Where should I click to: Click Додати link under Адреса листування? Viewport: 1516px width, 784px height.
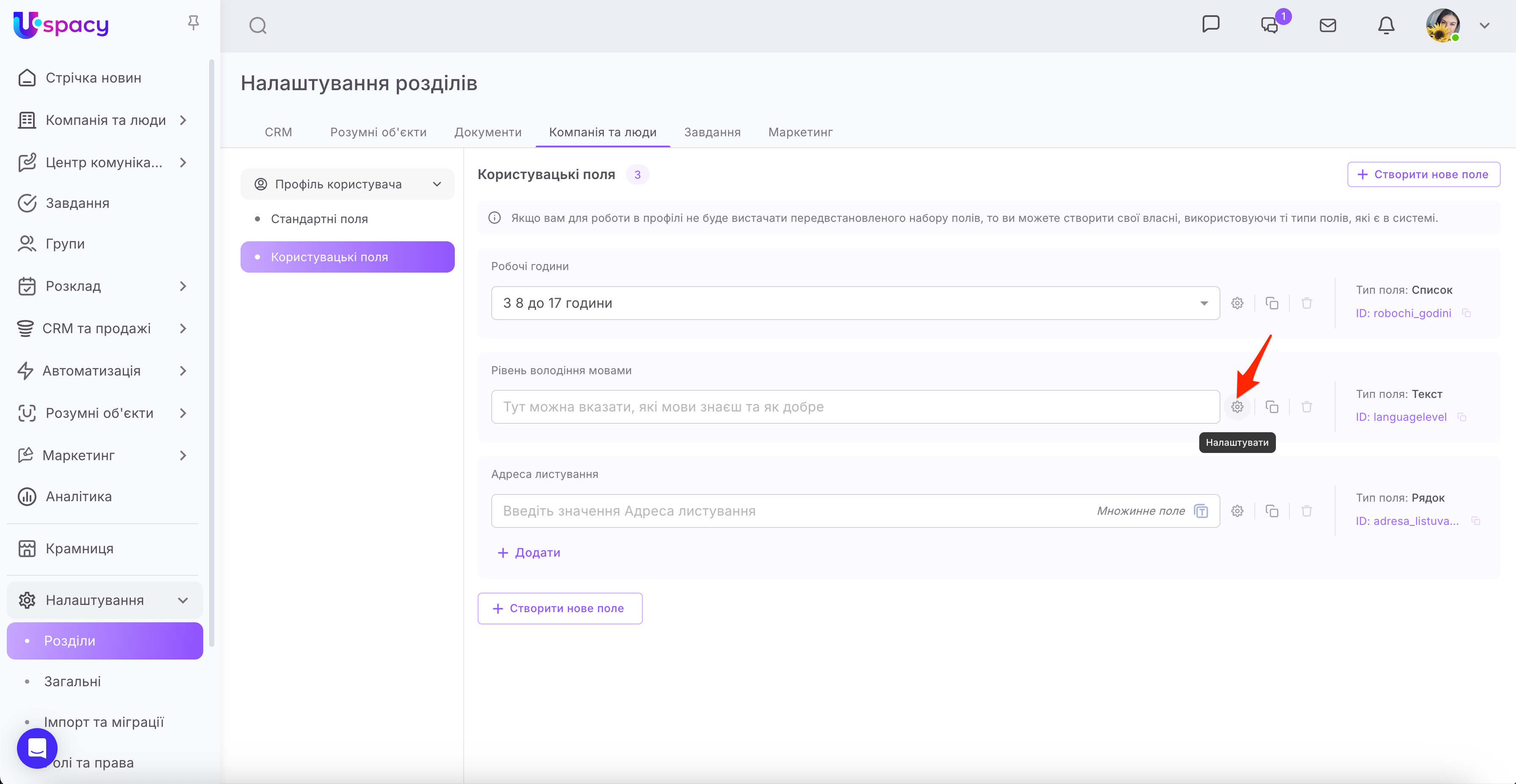(x=528, y=552)
